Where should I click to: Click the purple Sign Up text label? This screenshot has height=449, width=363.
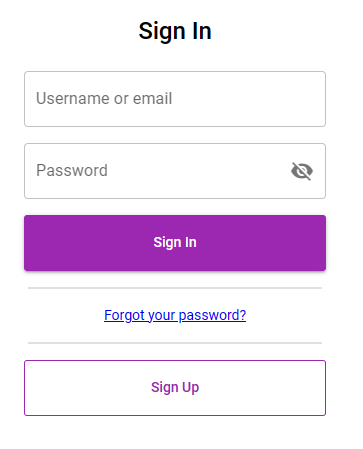(175, 388)
